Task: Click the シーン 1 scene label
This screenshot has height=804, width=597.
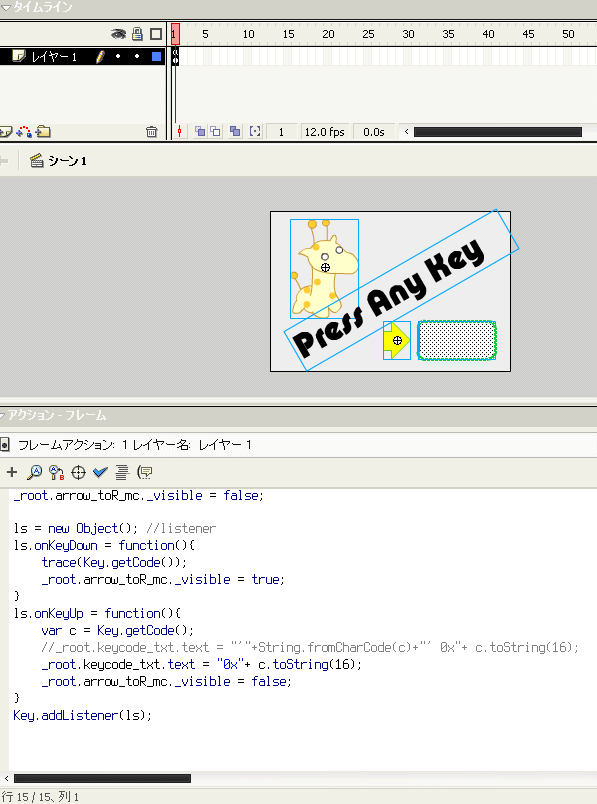Action: [67, 161]
